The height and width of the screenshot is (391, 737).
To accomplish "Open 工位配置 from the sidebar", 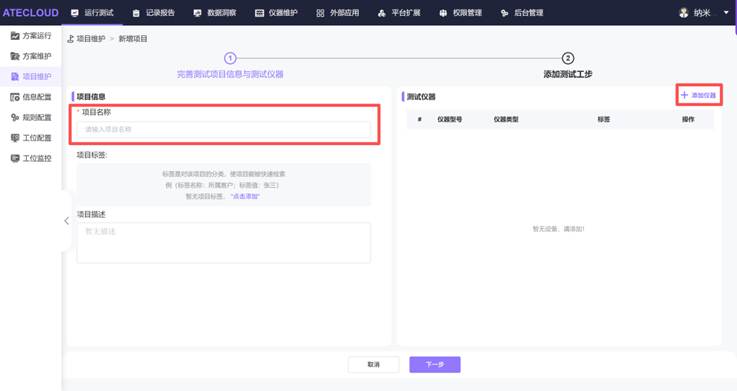I will [x=31, y=138].
